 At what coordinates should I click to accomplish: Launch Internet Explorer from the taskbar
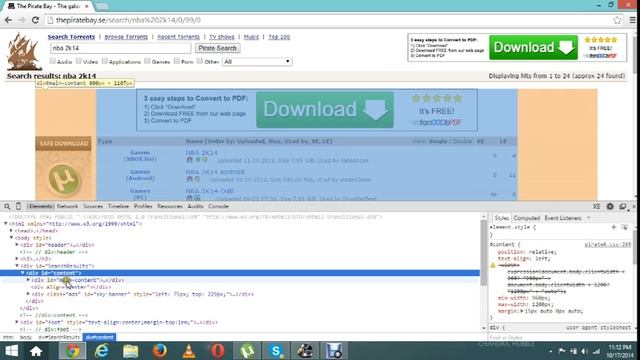(x=101, y=351)
